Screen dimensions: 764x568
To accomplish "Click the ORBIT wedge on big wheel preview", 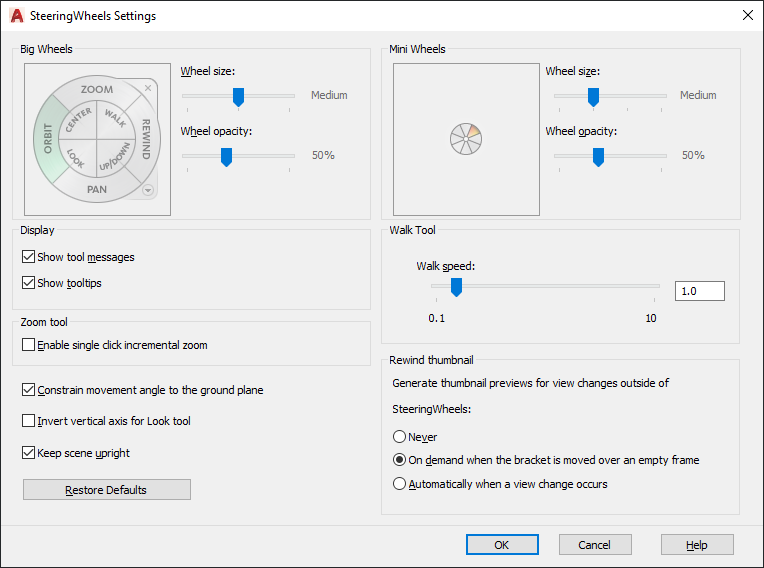I will click(x=47, y=139).
